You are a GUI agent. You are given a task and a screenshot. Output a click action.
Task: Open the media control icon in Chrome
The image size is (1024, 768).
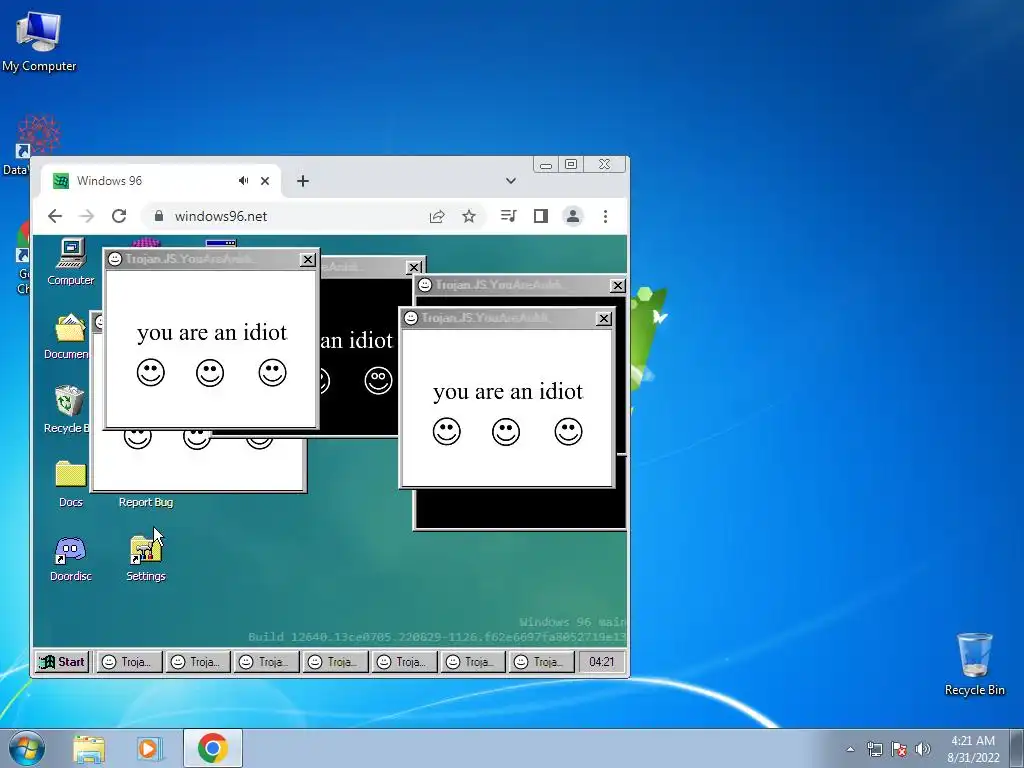tap(508, 216)
